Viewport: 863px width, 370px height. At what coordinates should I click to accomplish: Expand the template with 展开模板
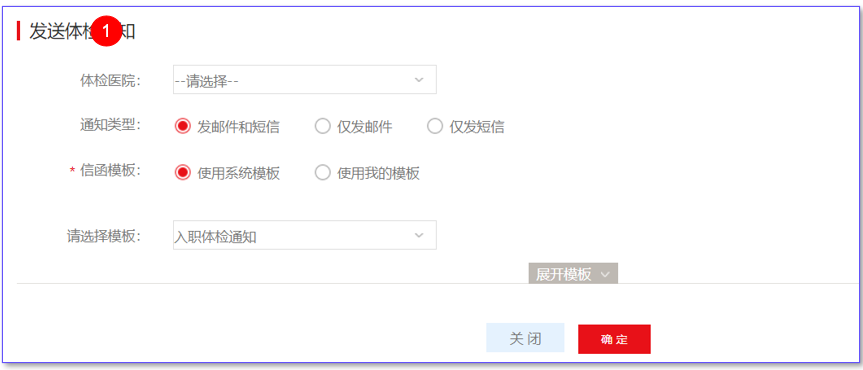tap(573, 274)
